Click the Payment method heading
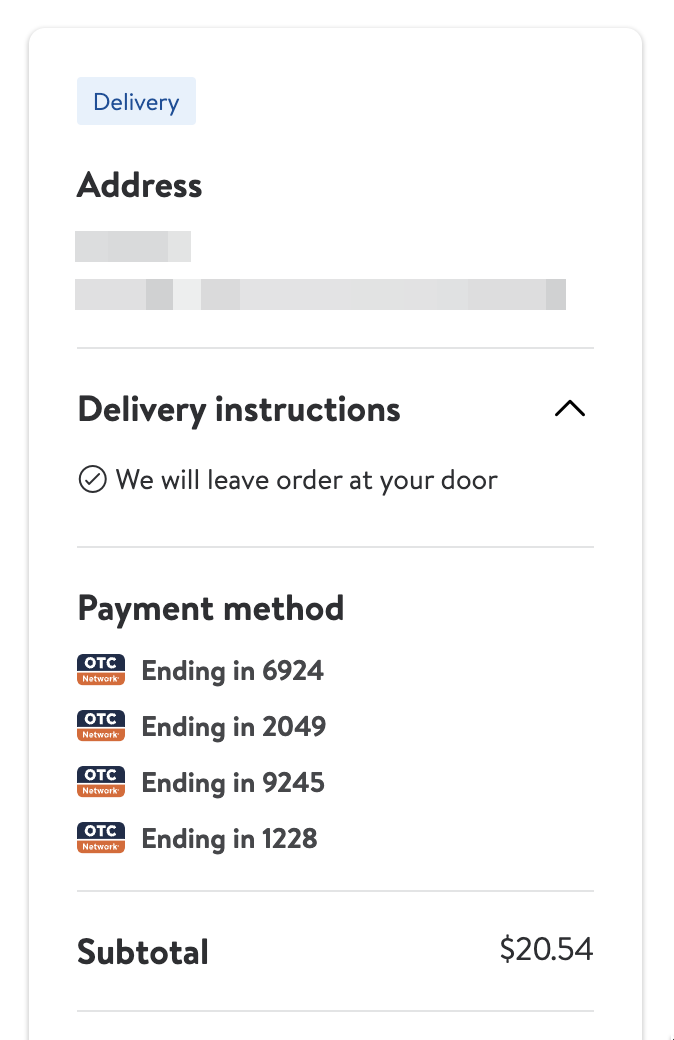Viewport: 674px width, 1040px height. [211, 608]
